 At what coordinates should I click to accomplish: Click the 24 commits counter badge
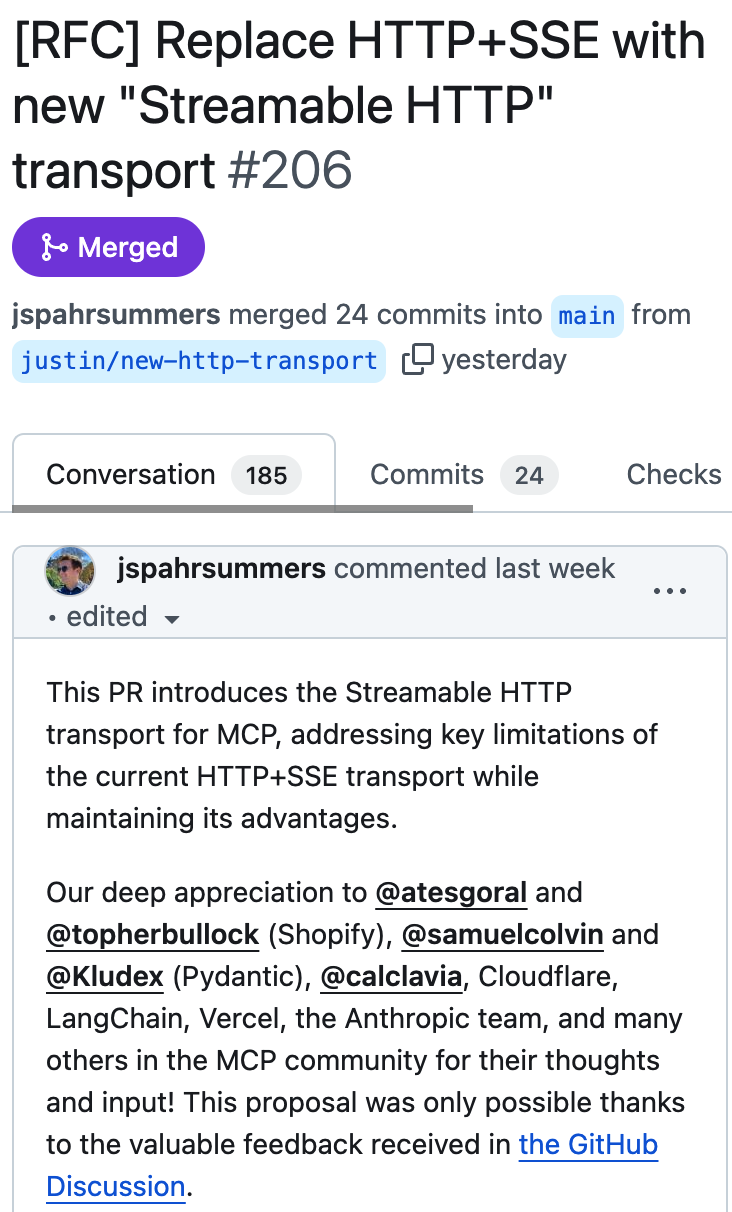click(529, 476)
